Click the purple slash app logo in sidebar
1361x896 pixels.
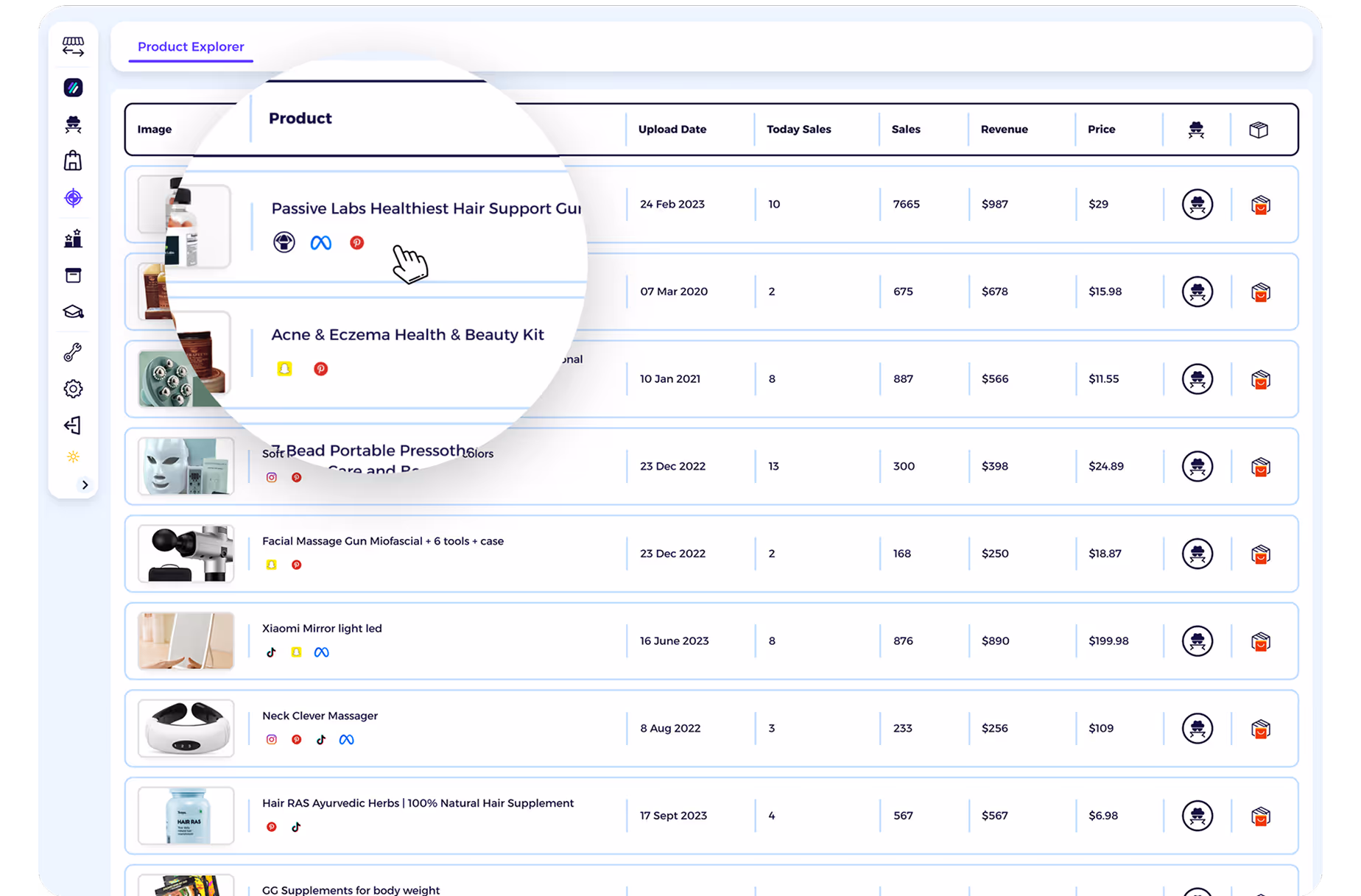(x=73, y=88)
